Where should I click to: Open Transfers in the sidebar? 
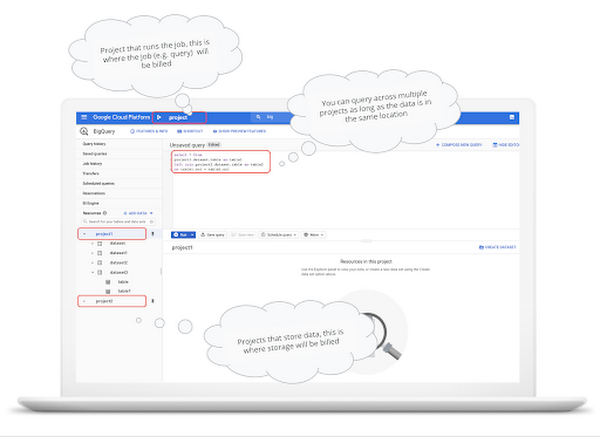[91, 174]
